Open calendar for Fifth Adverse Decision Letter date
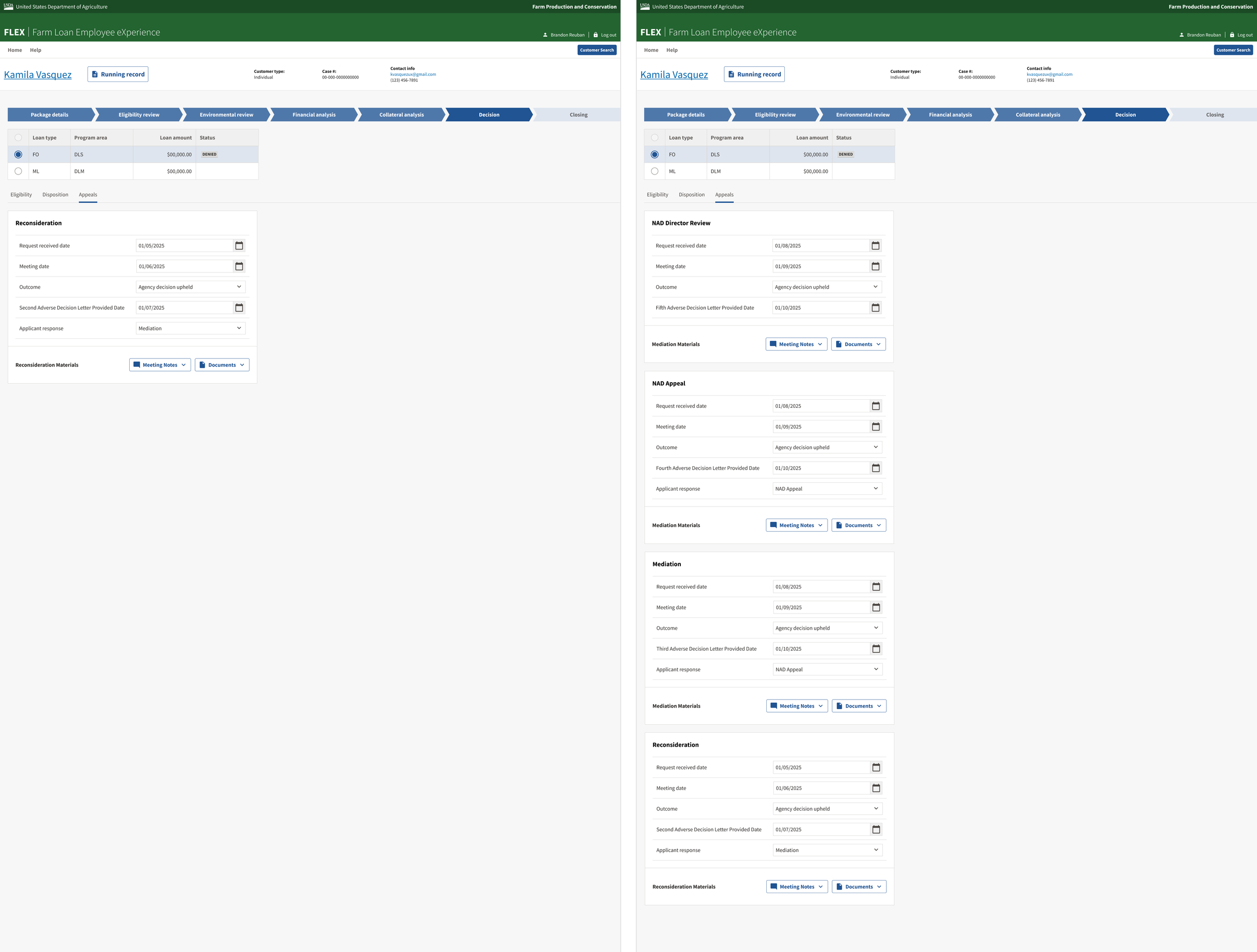Screen dimensions: 1257x952 tap(875, 307)
